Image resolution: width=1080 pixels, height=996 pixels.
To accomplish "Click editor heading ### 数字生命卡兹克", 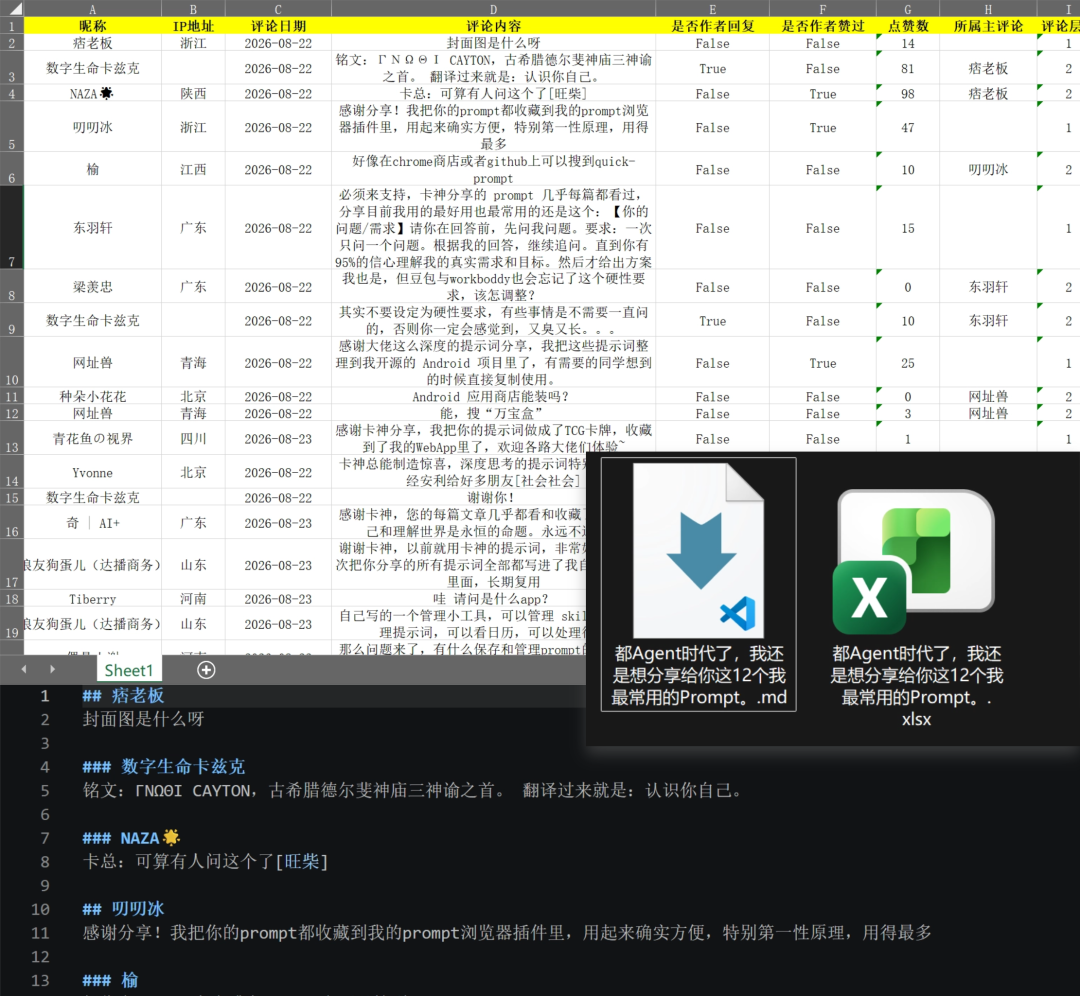I will 164,767.
